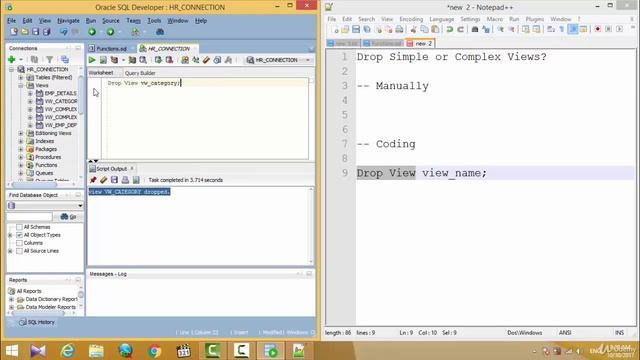Click green plus New Connection icon

pos(11,60)
